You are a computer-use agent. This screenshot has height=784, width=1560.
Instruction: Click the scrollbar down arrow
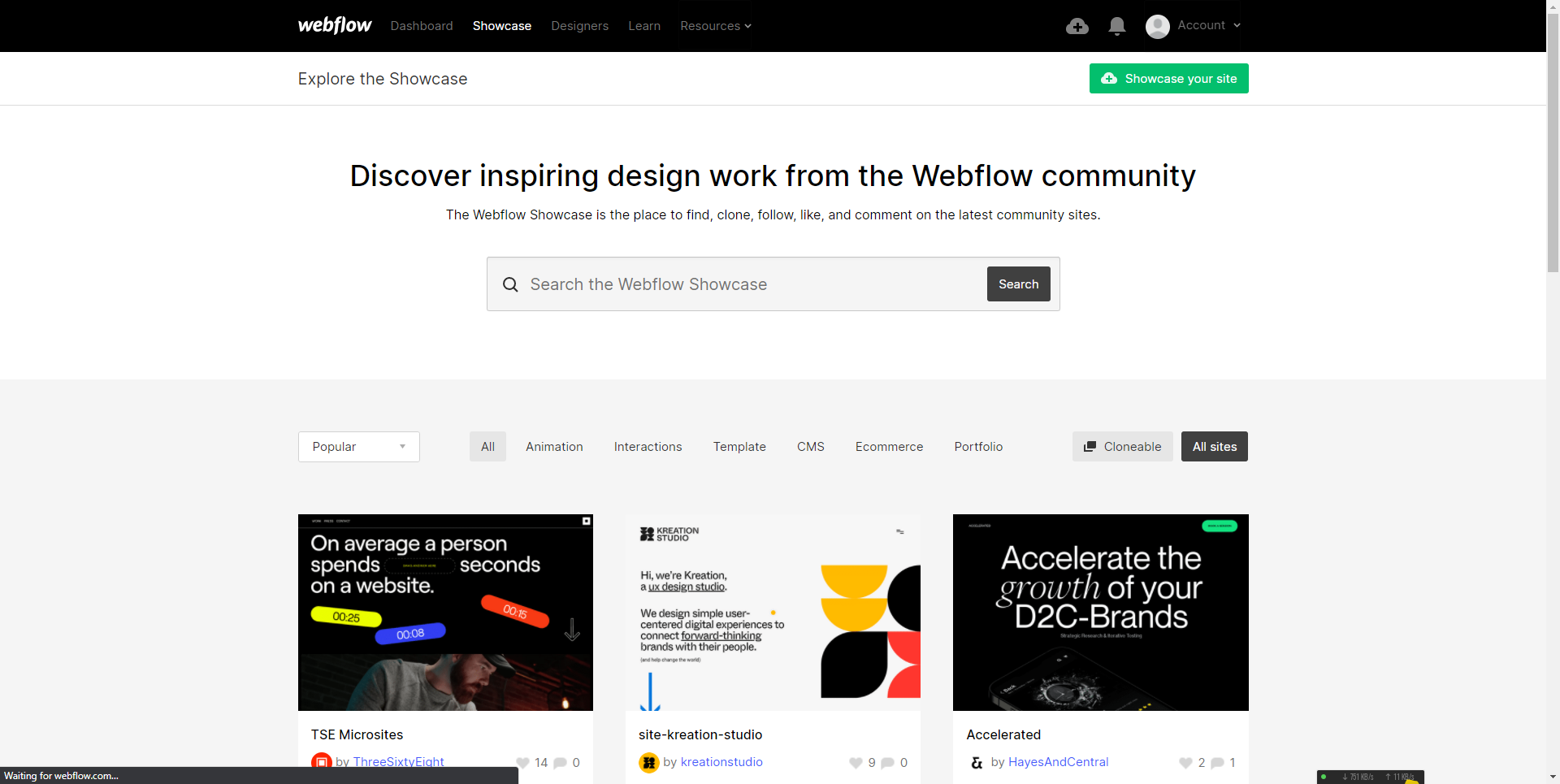click(1553, 778)
